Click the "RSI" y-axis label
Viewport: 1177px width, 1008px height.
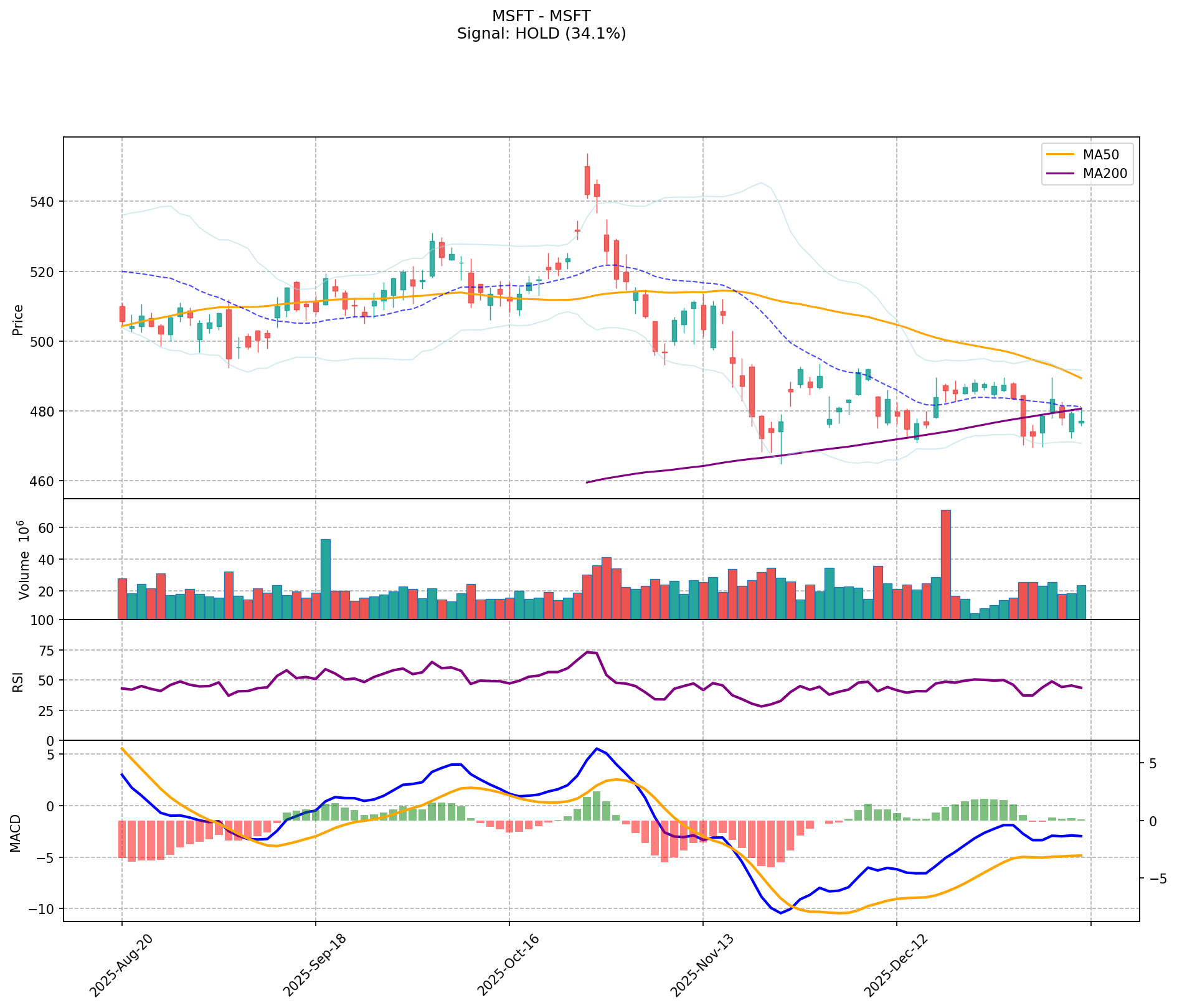(x=17, y=681)
